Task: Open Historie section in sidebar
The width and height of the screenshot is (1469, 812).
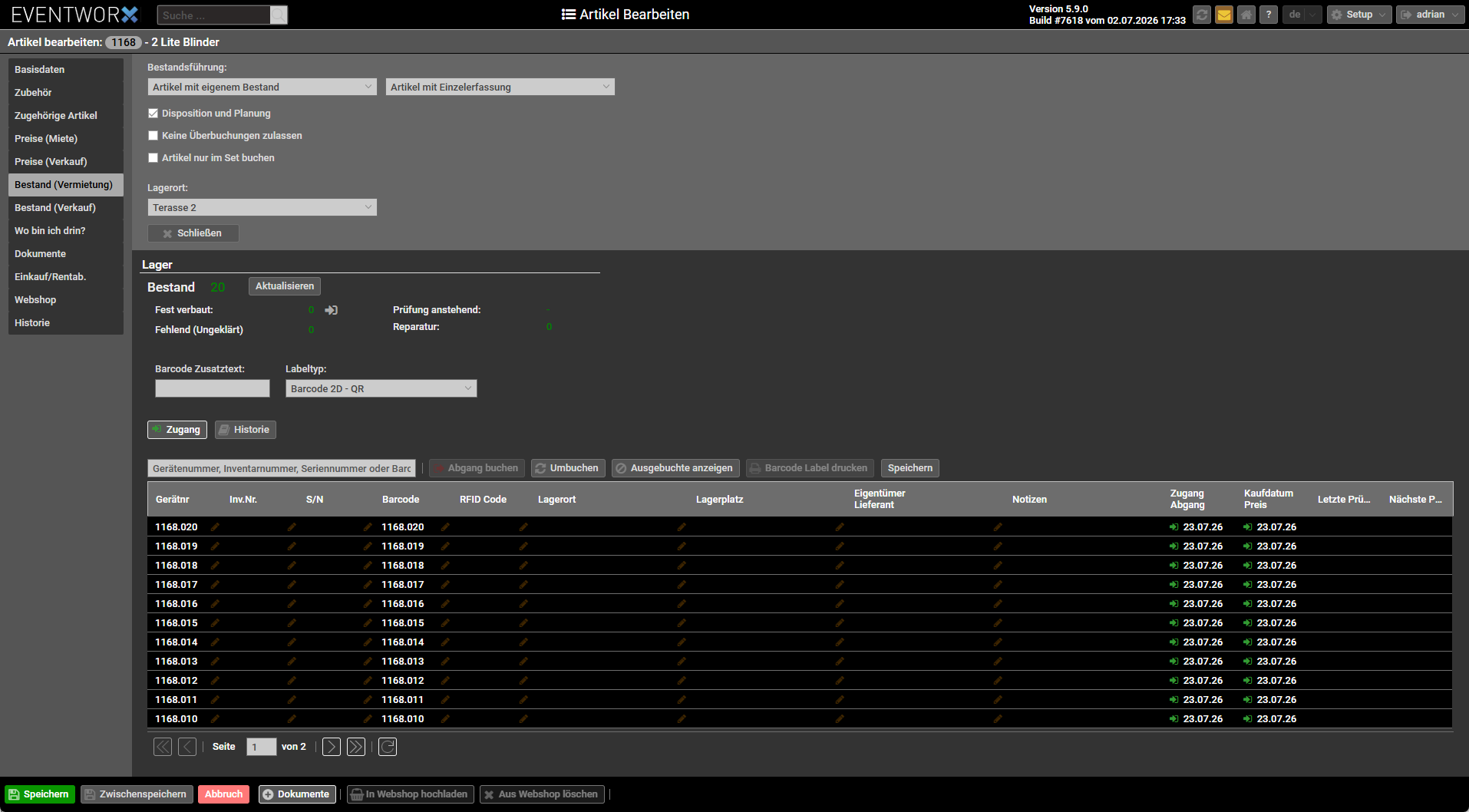Action: (x=66, y=323)
